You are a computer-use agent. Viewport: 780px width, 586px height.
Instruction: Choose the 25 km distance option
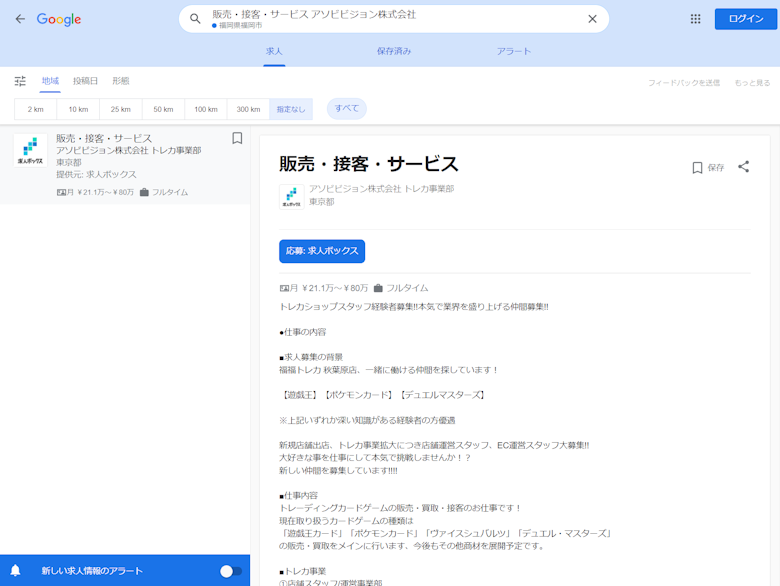click(121, 109)
